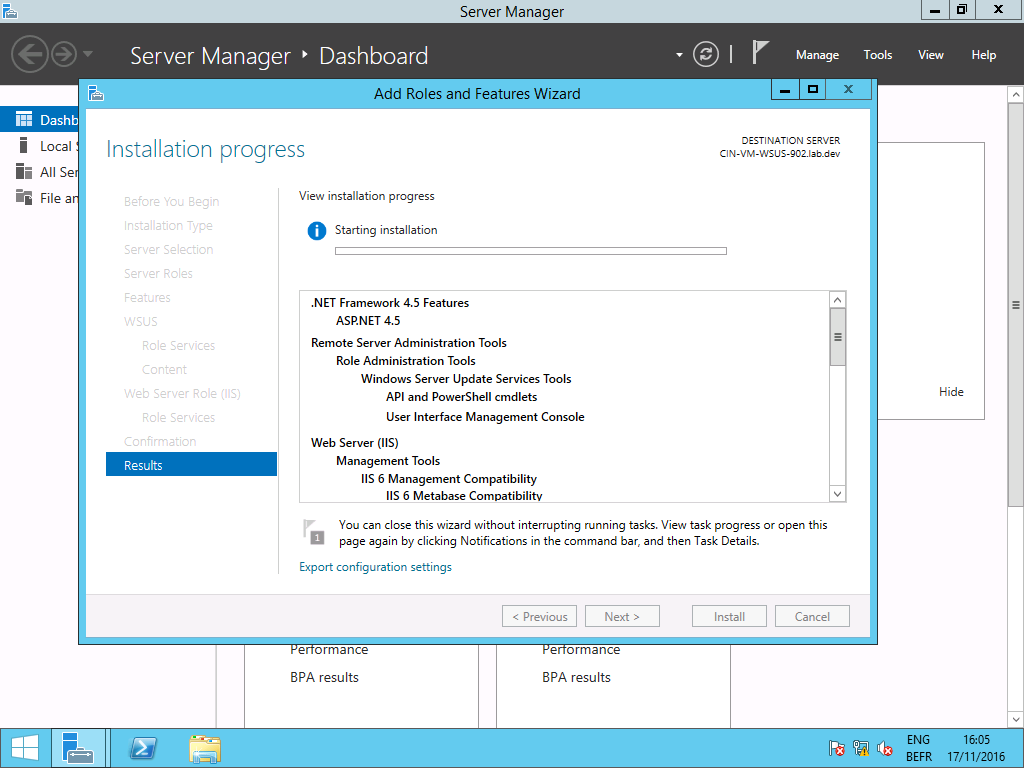Click 'Management Tools' entry in list
Viewport: 1024px width, 768px height.
[388, 461]
